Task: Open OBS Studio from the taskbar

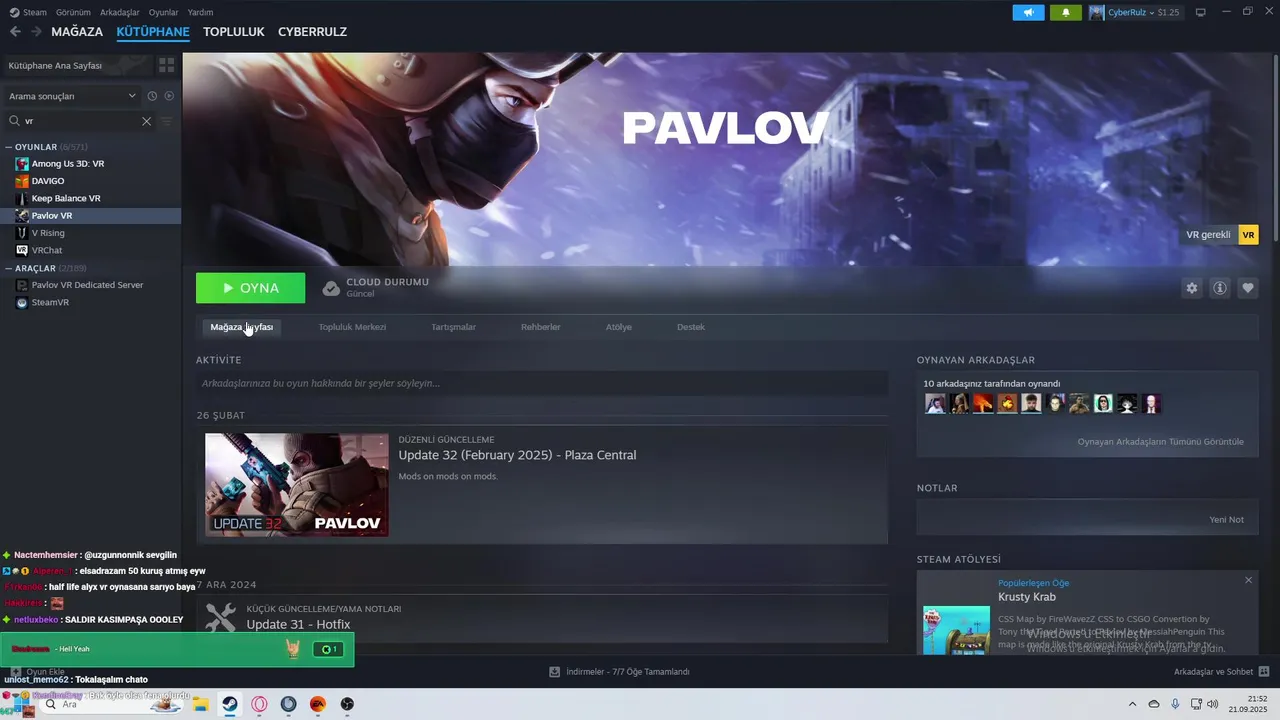Action: click(347, 704)
